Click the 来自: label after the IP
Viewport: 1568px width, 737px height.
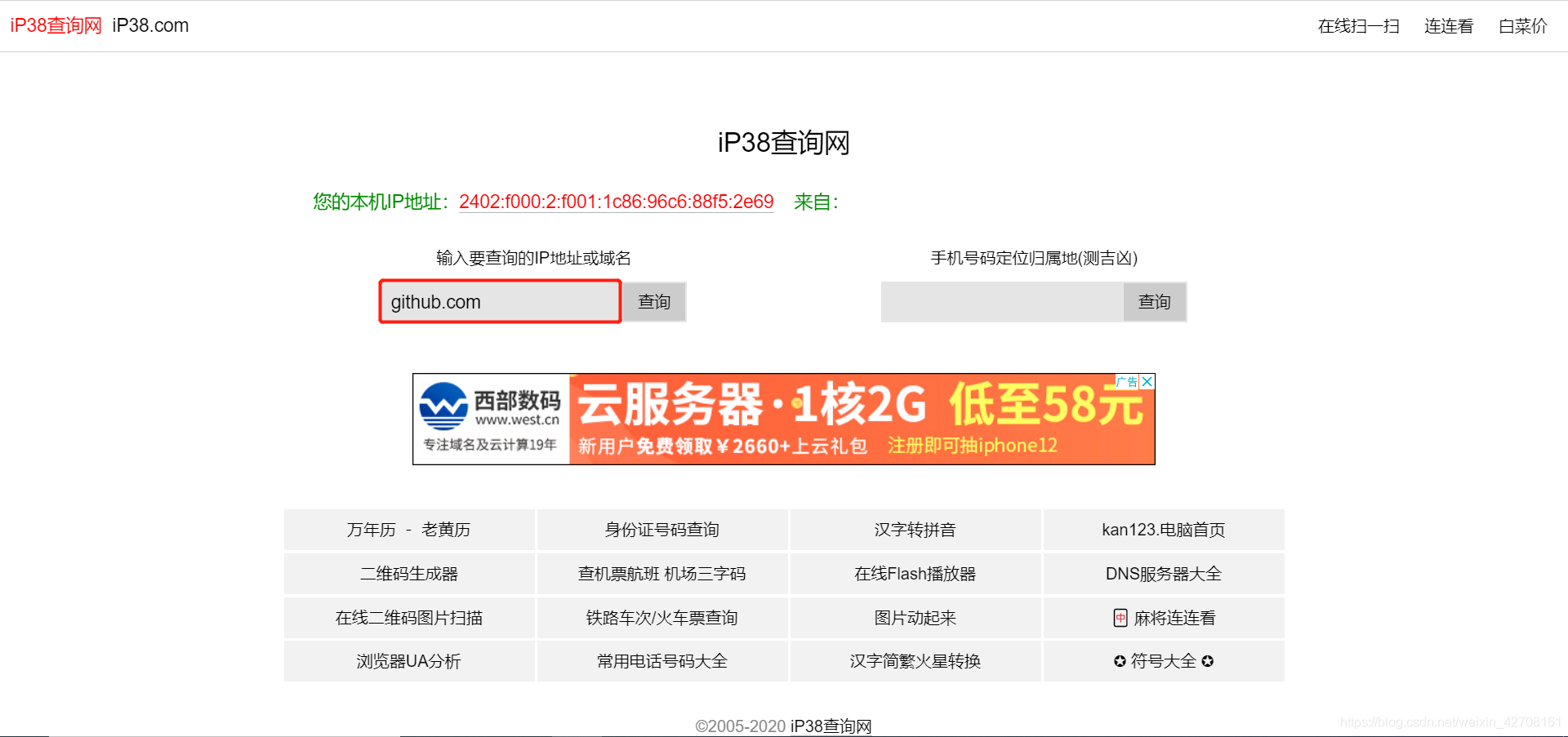pos(816,202)
